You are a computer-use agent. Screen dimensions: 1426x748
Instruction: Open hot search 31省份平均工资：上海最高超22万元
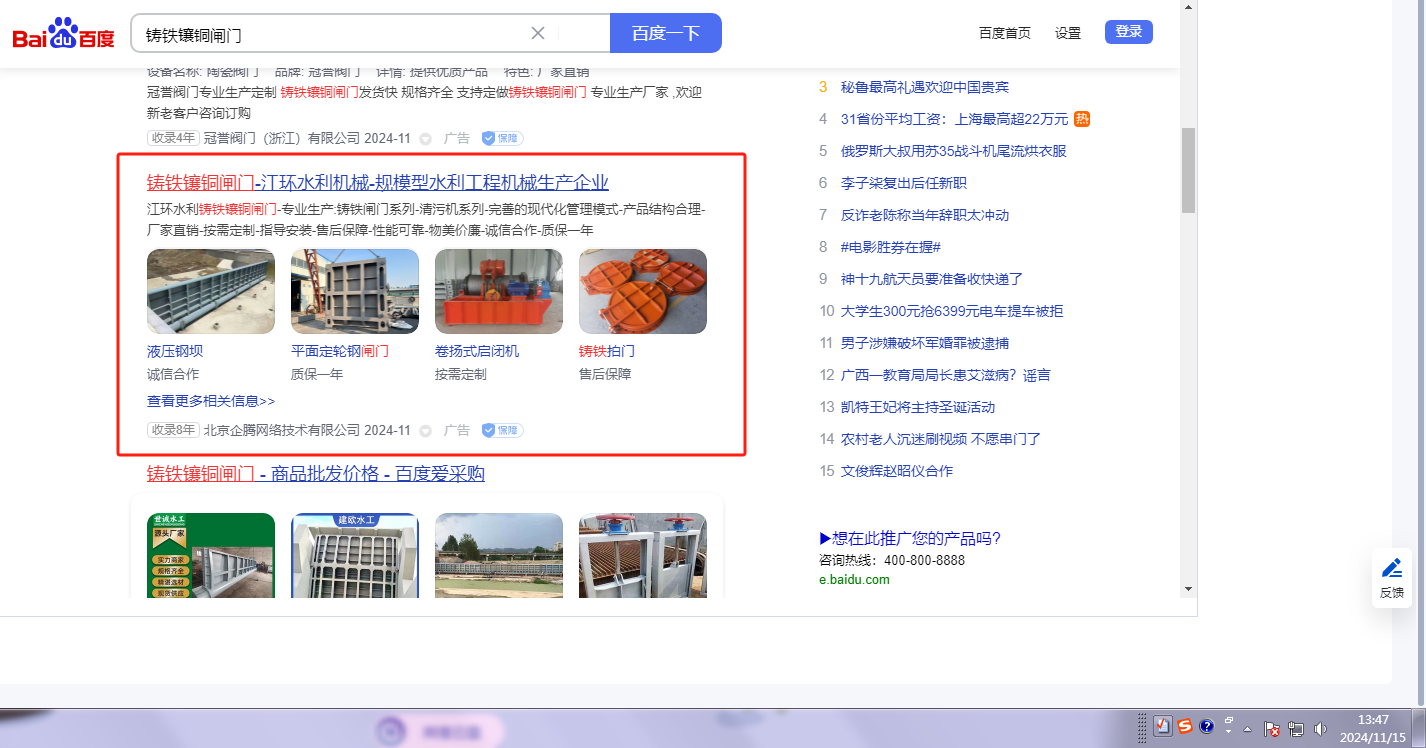pos(955,119)
